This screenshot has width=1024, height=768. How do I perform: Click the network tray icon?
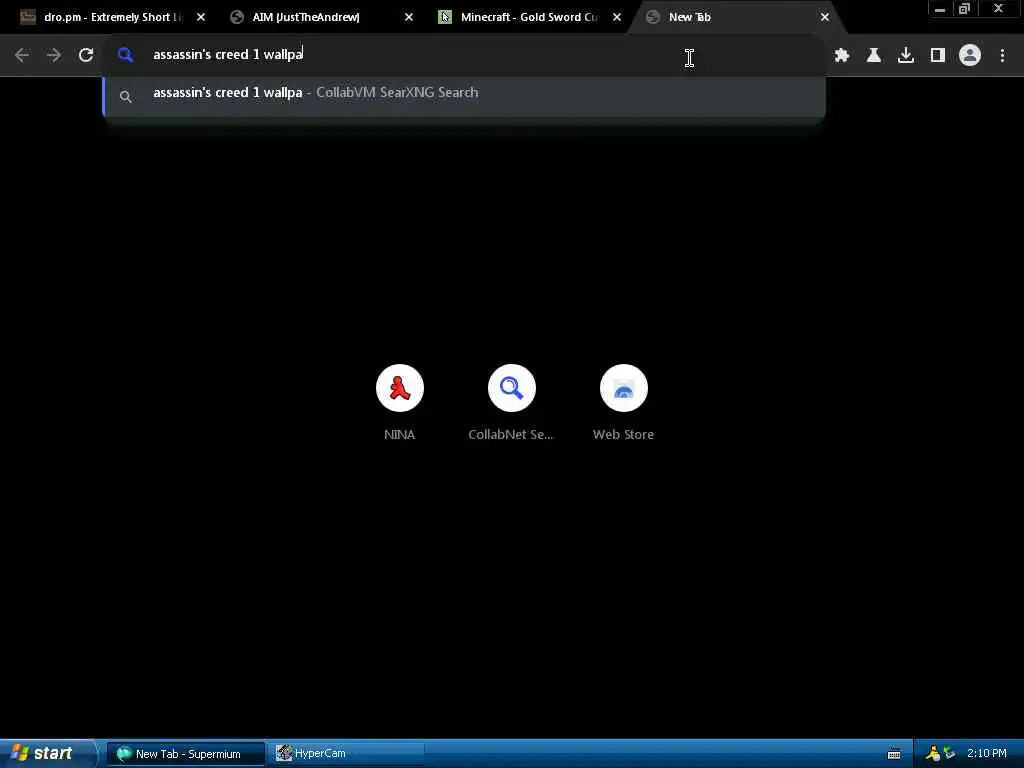tap(949, 754)
